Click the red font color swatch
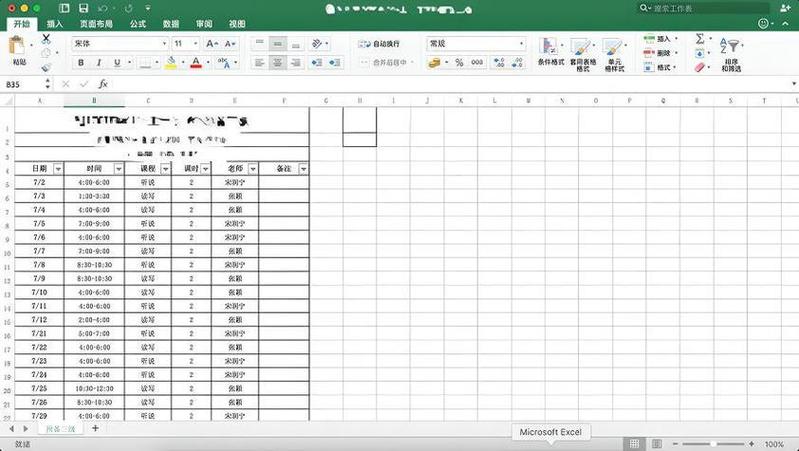This screenshot has width=799, height=451. click(x=196, y=63)
